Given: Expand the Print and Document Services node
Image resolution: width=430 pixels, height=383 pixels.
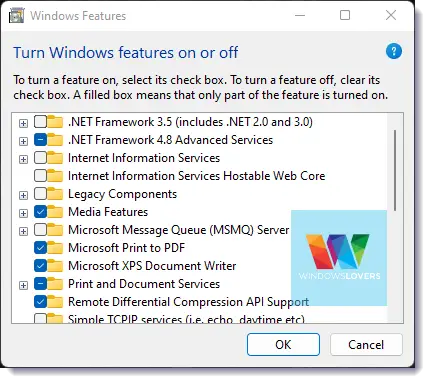Looking at the screenshot, I should pyautogui.click(x=23, y=285).
